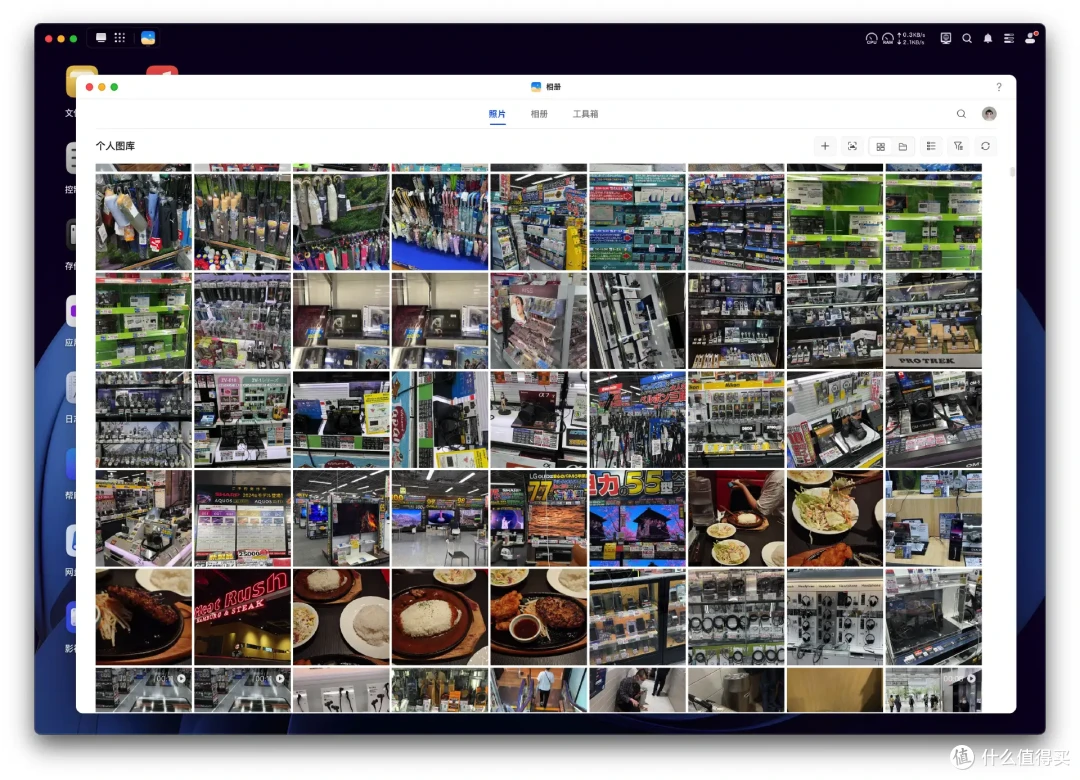The width and height of the screenshot is (1080, 780).
Task: Switch to the 相册 tab
Action: click(x=539, y=114)
